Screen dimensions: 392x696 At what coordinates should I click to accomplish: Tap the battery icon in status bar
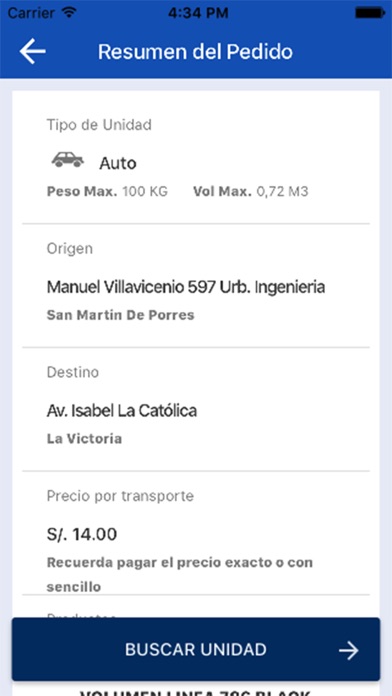(370, 13)
